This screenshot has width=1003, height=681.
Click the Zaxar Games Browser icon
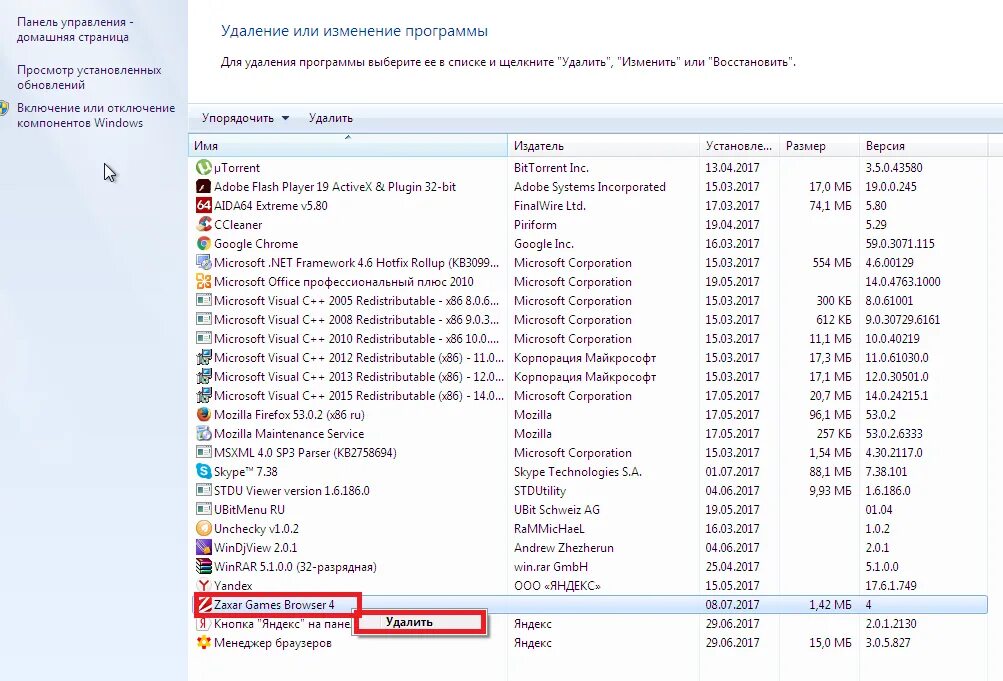point(205,604)
